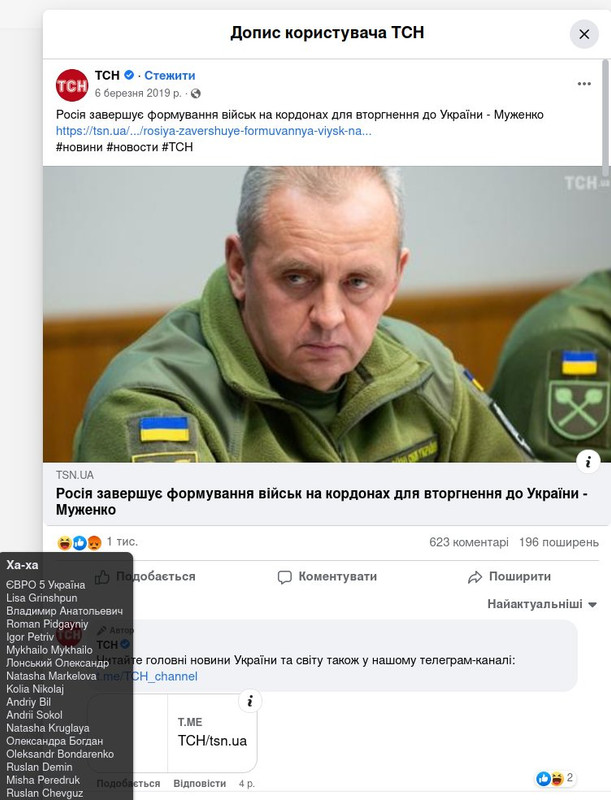Open the three-dot post options menu
Image resolution: width=611 pixels, height=800 pixels.
point(584,84)
